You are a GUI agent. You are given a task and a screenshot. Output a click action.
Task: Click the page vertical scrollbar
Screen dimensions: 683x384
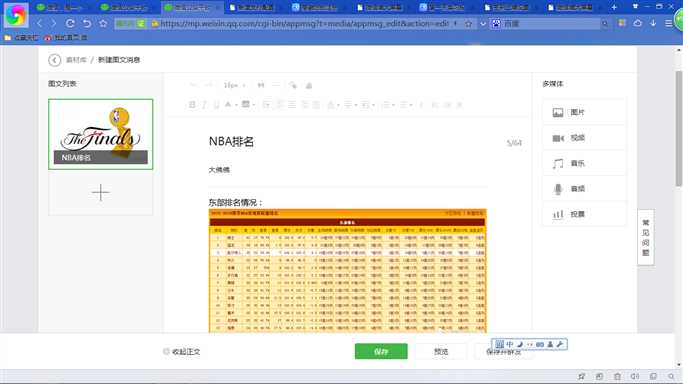679,128
